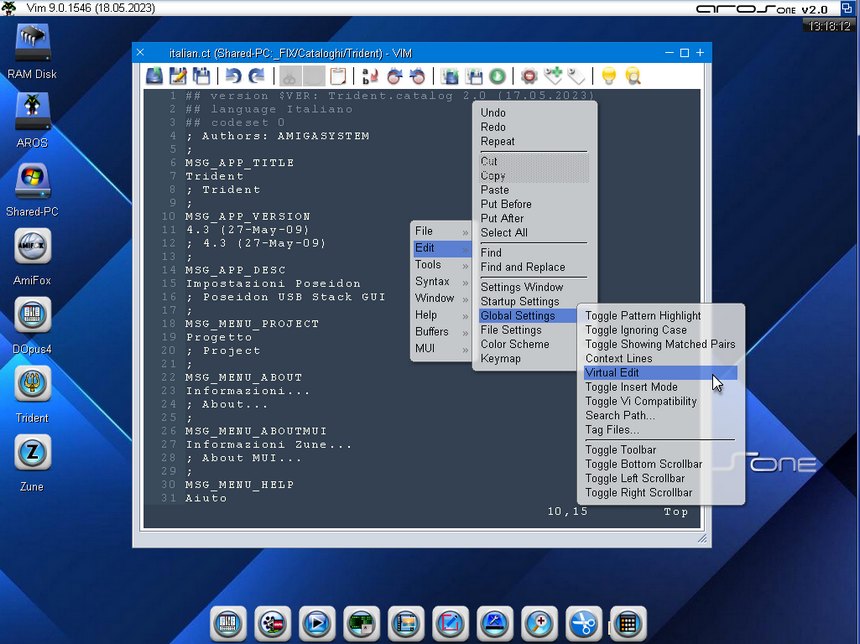The height and width of the screenshot is (644, 860).
Task: Select Virtual Edit menu entry
Action: [612, 373]
